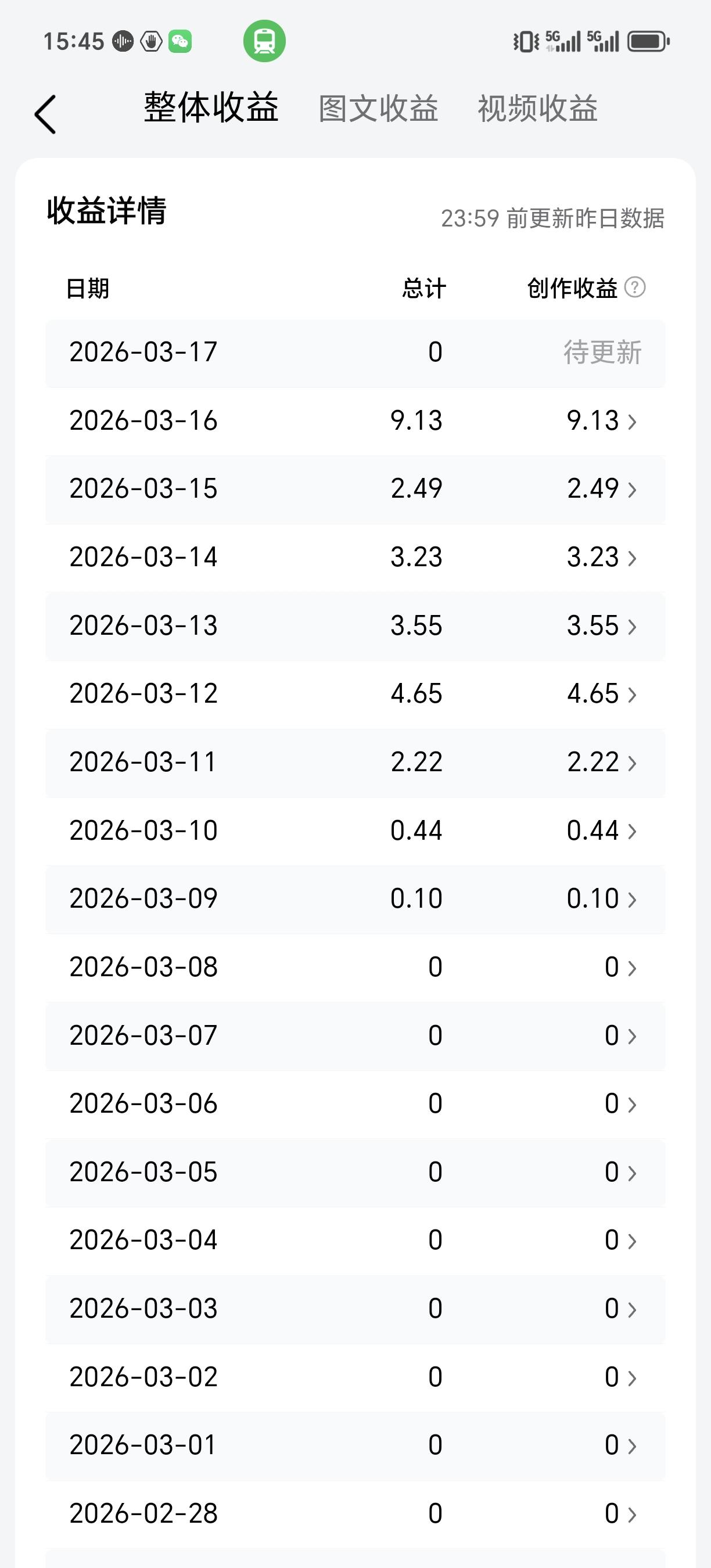711x1568 pixels.
Task: Open the 2026-03-11 row showing 2.22
Action: pyautogui.click(x=355, y=763)
